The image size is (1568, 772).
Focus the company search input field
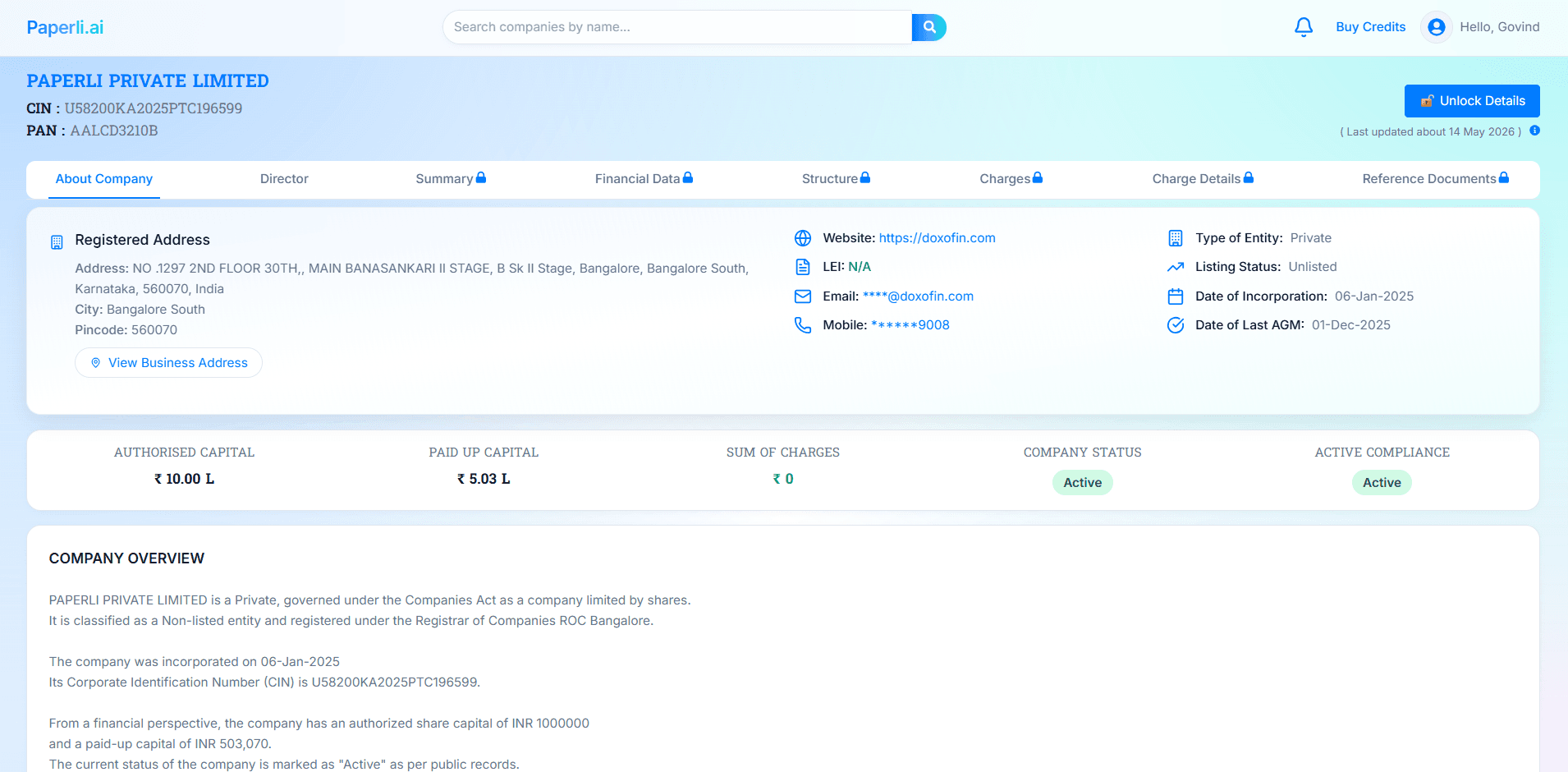click(x=677, y=27)
